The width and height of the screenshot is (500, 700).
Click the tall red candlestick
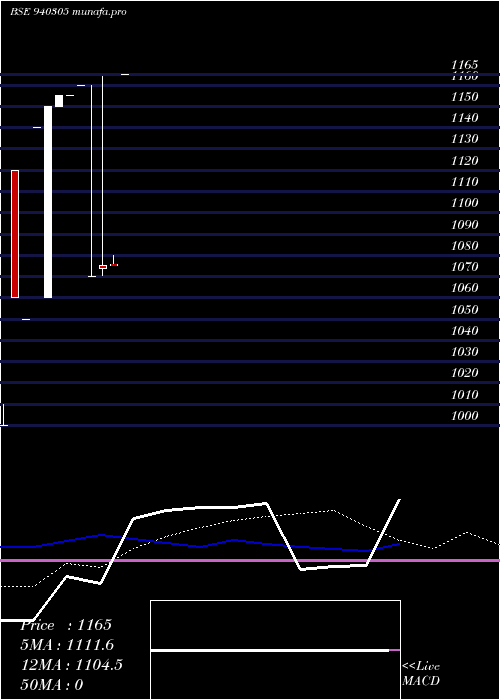[x=15, y=234]
